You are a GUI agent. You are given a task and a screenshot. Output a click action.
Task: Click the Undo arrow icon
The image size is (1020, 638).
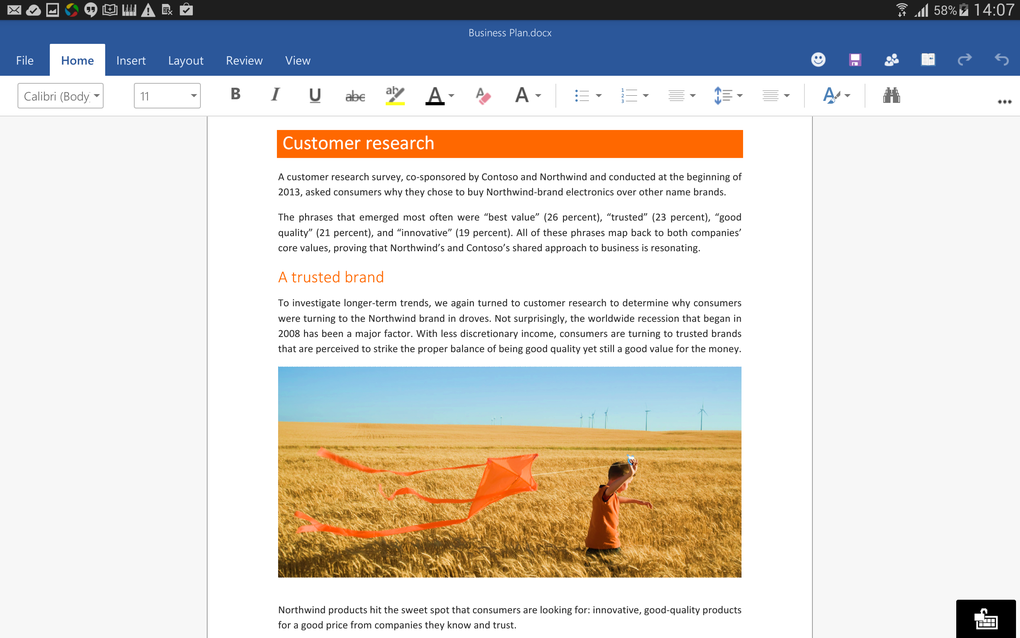(1001, 60)
